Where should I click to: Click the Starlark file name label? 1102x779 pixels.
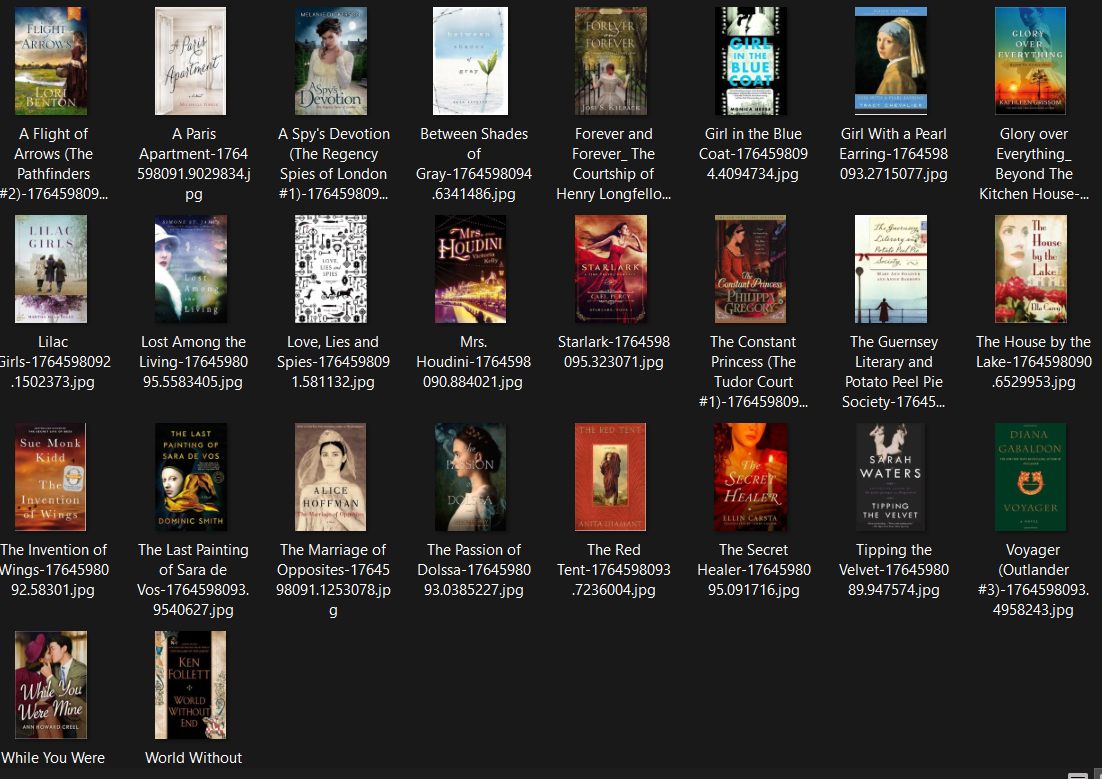point(613,362)
